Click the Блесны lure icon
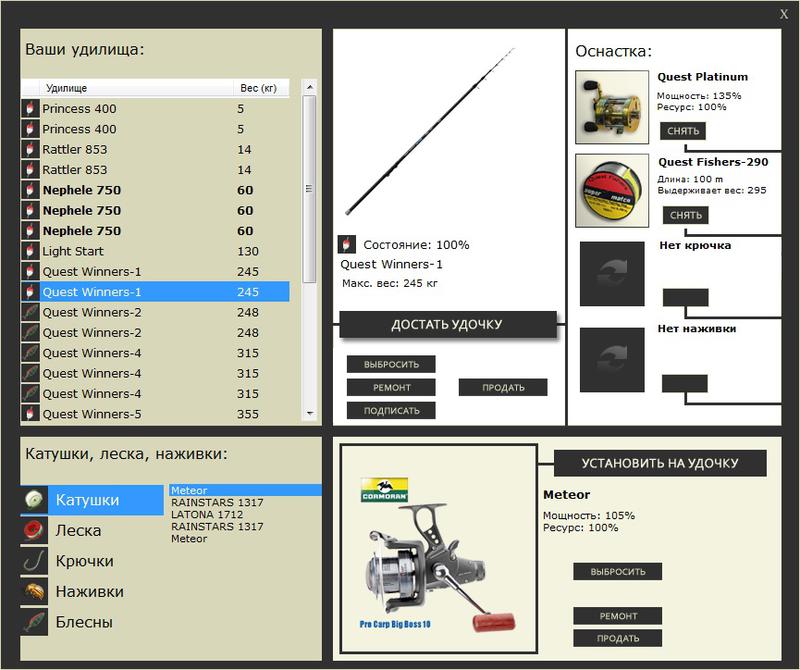Image resolution: width=800 pixels, height=670 pixels. (x=35, y=622)
